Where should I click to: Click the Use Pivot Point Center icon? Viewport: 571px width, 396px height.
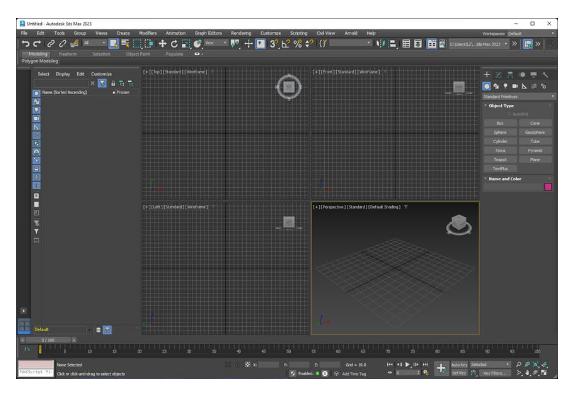pyautogui.click(x=235, y=44)
